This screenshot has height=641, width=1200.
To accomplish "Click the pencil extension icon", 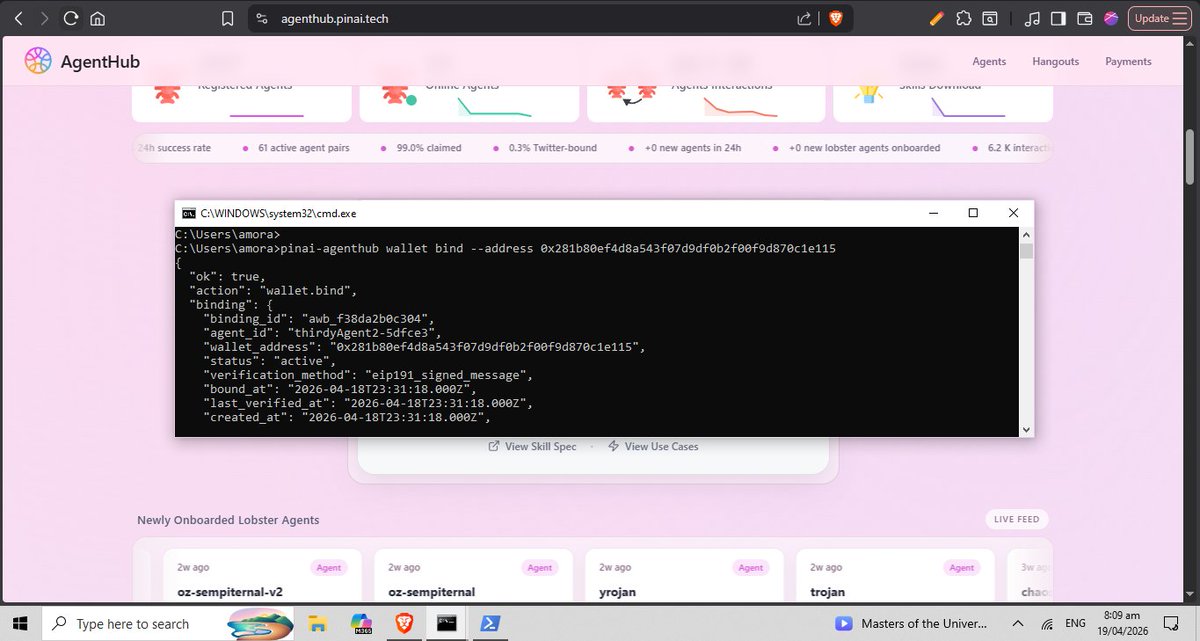I will (x=936, y=18).
